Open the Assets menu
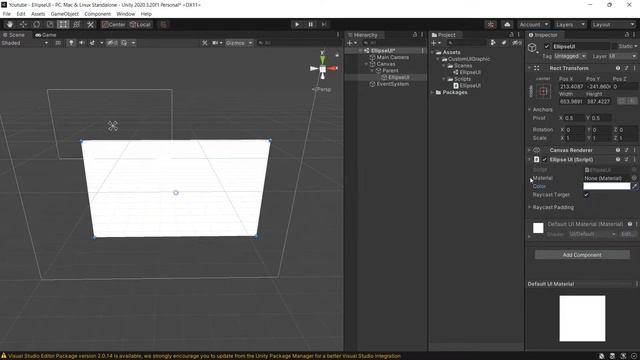 (38, 14)
